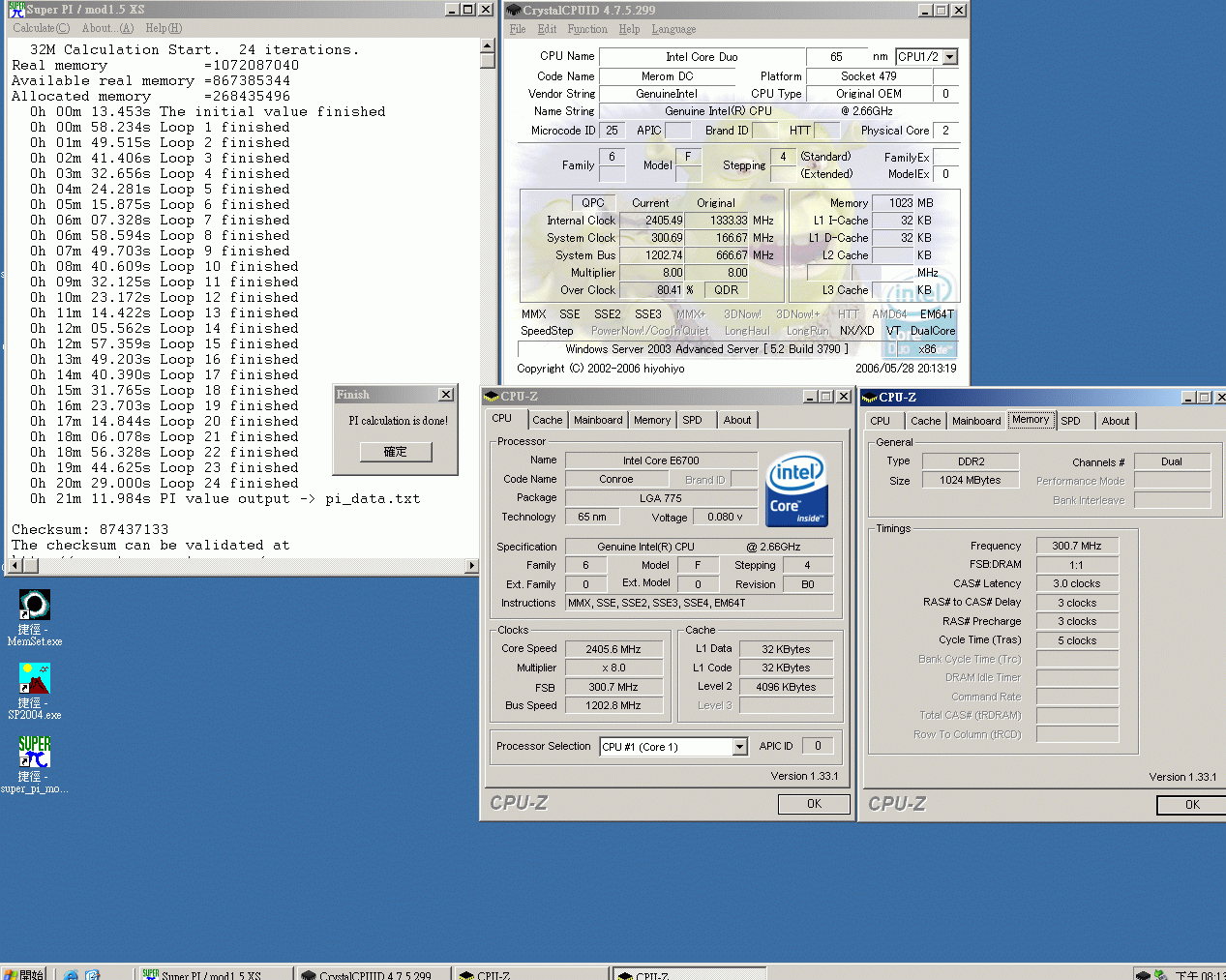
Task: Click the Internal Clock current value 2405.49
Action: [652, 221]
